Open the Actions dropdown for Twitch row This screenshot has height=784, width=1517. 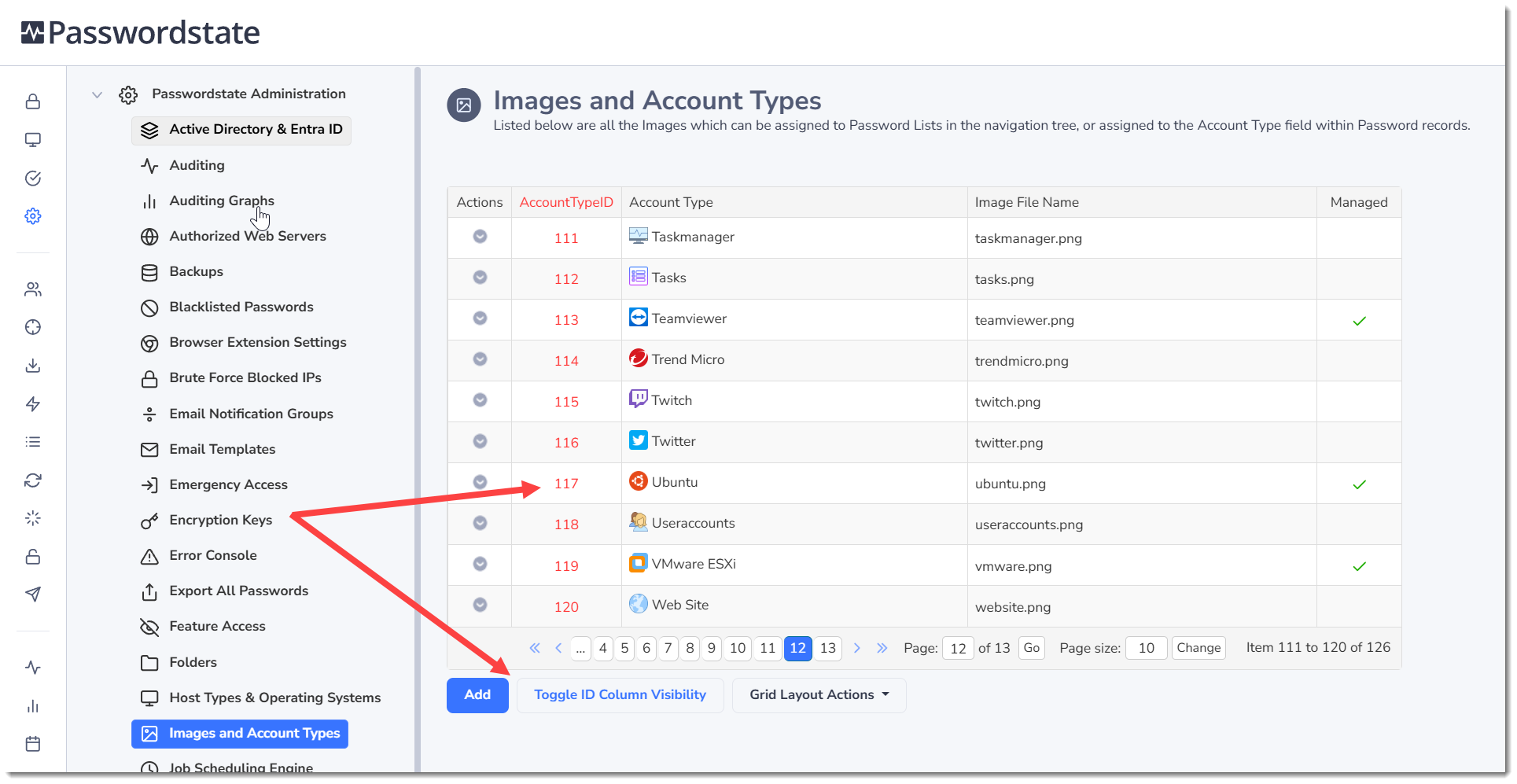point(480,400)
